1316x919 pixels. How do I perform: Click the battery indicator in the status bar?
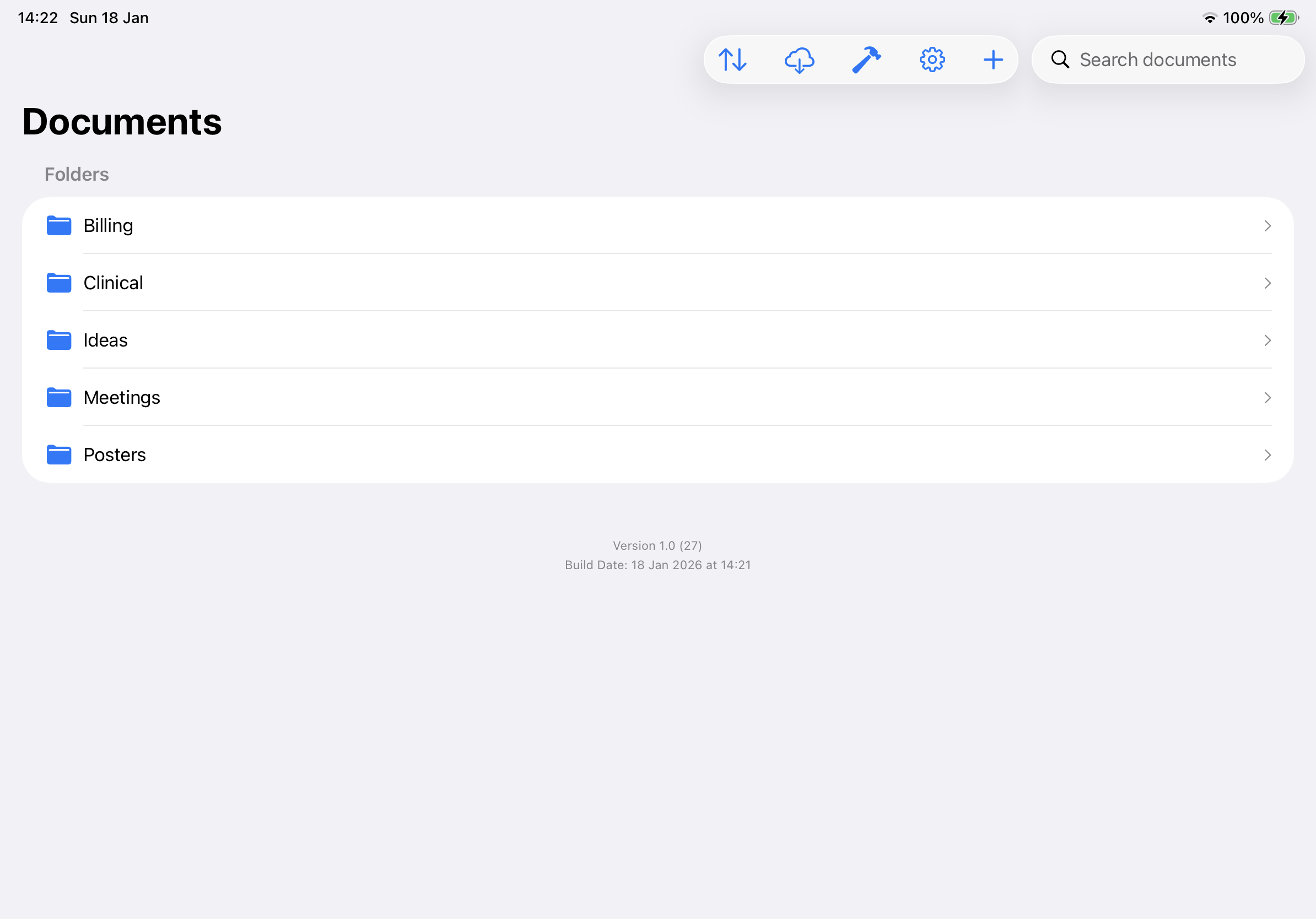click(1282, 18)
